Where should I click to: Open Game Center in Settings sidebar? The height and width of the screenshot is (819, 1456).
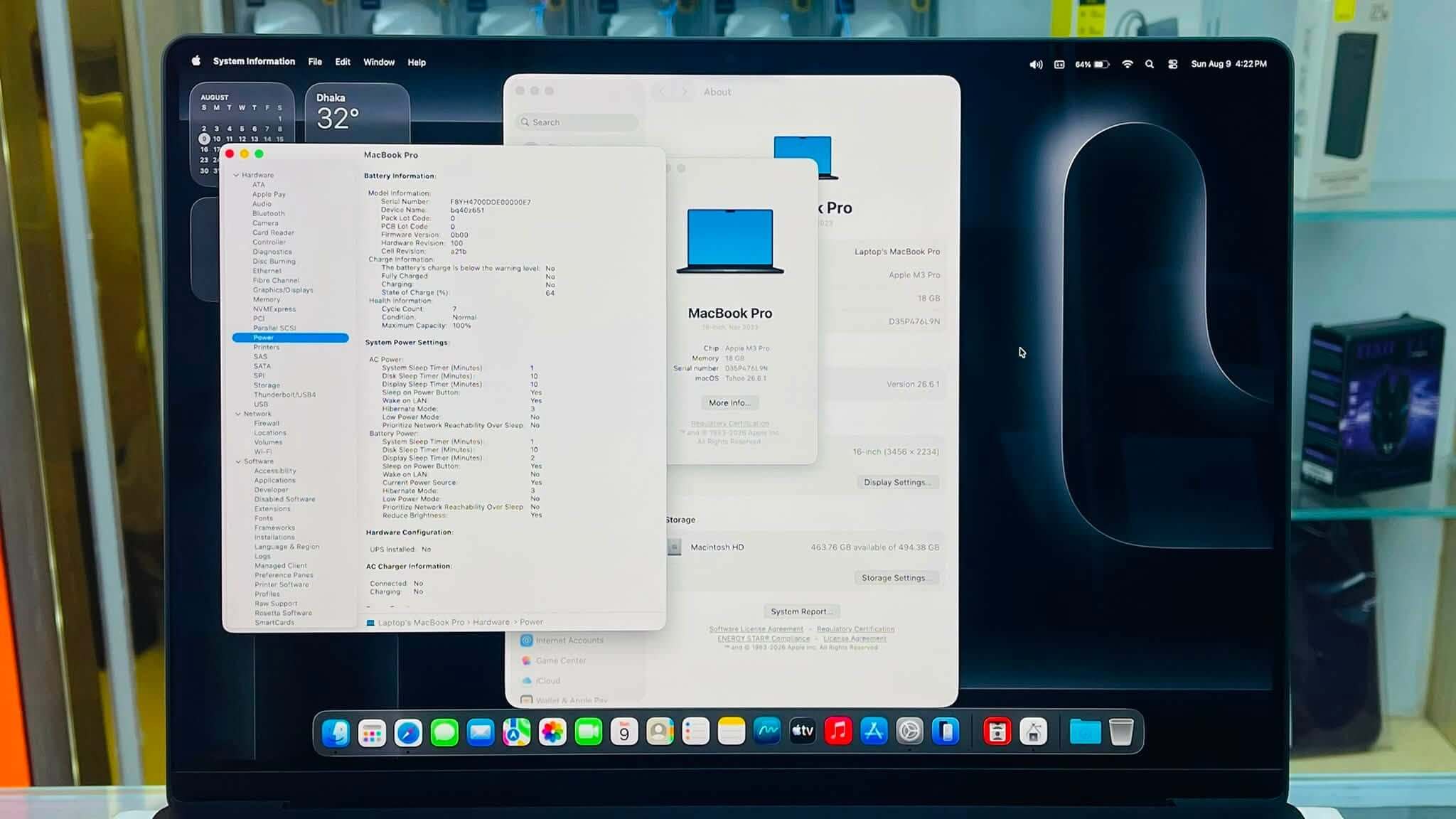click(x=561, y=660)
